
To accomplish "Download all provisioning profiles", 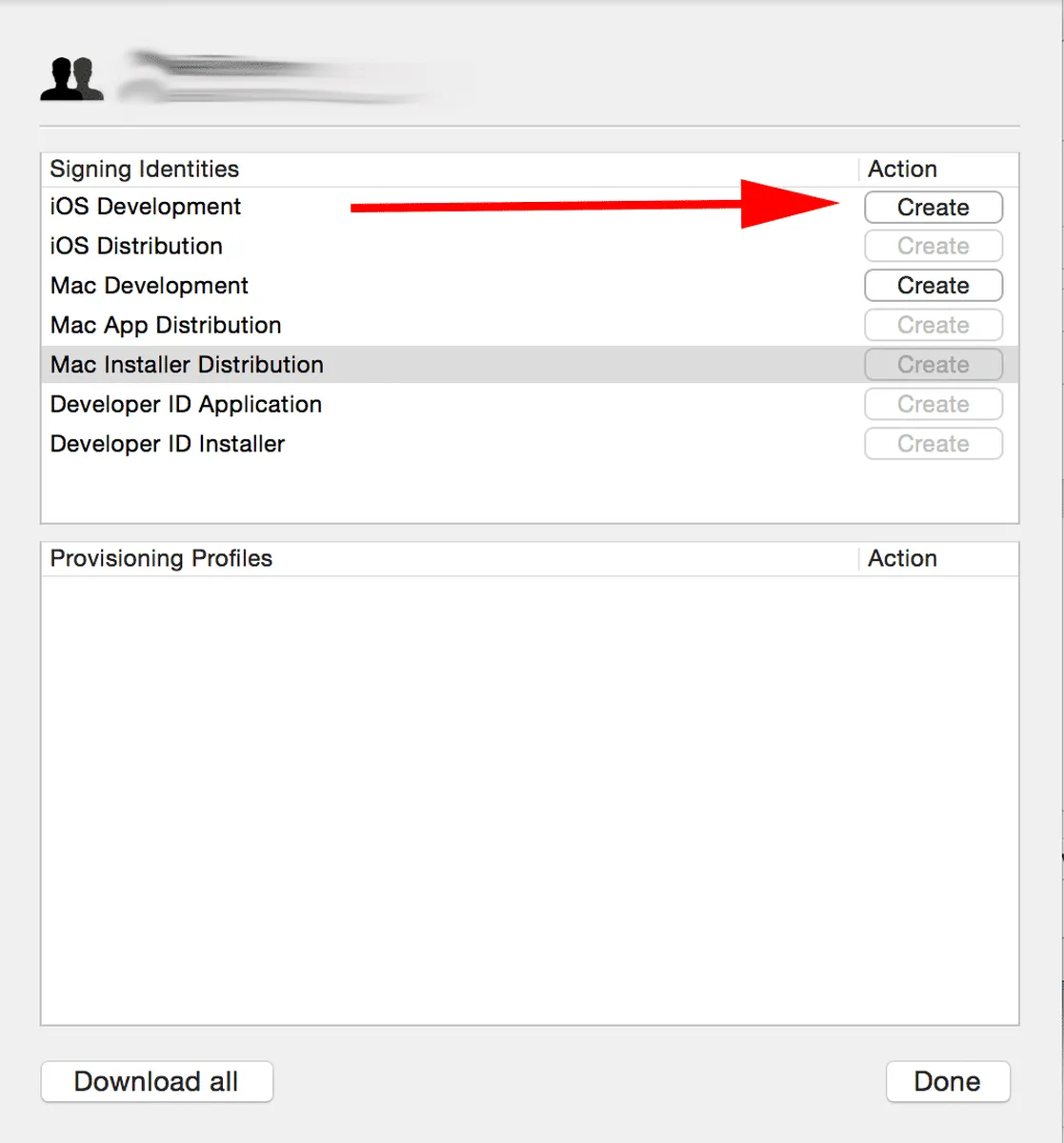I will 156,1082.
